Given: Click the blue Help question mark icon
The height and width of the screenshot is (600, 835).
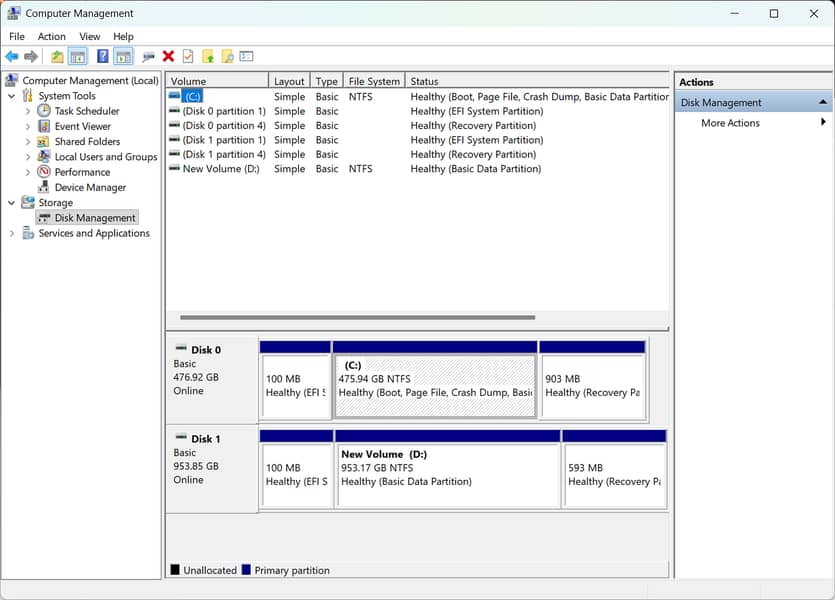Looking at the screenshot, I should tap(102, 57).
